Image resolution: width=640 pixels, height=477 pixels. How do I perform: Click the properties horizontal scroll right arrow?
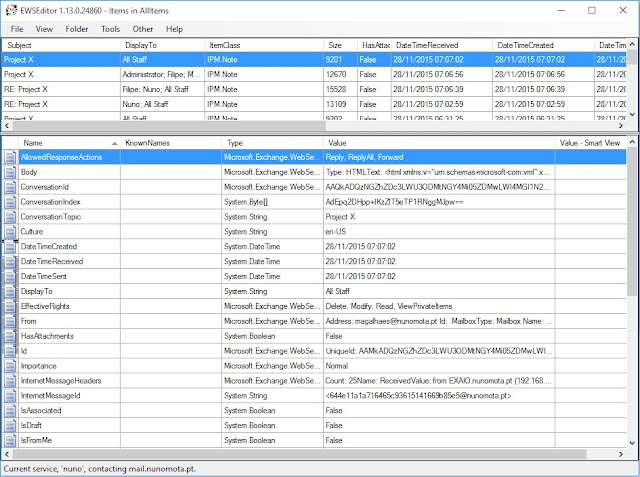tap(621, 454)
